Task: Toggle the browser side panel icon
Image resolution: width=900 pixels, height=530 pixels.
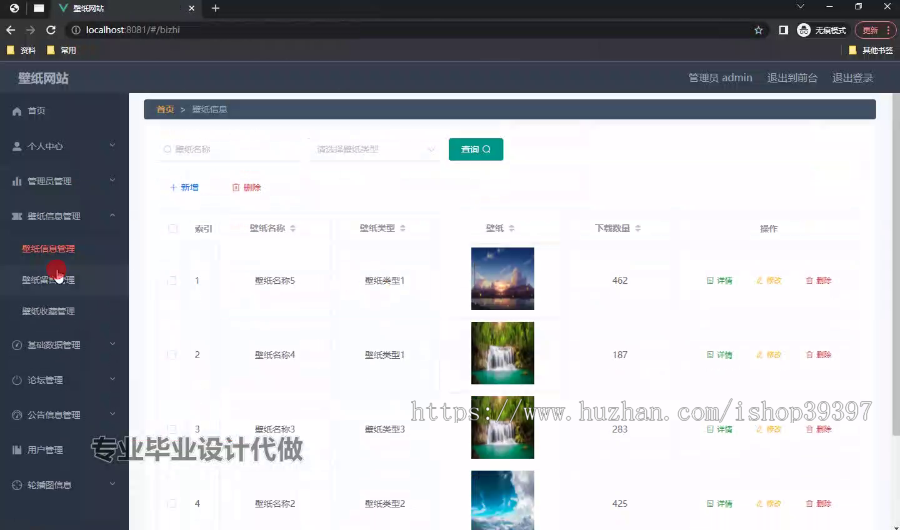Action: pyautogui.click(x=783, y=30)
